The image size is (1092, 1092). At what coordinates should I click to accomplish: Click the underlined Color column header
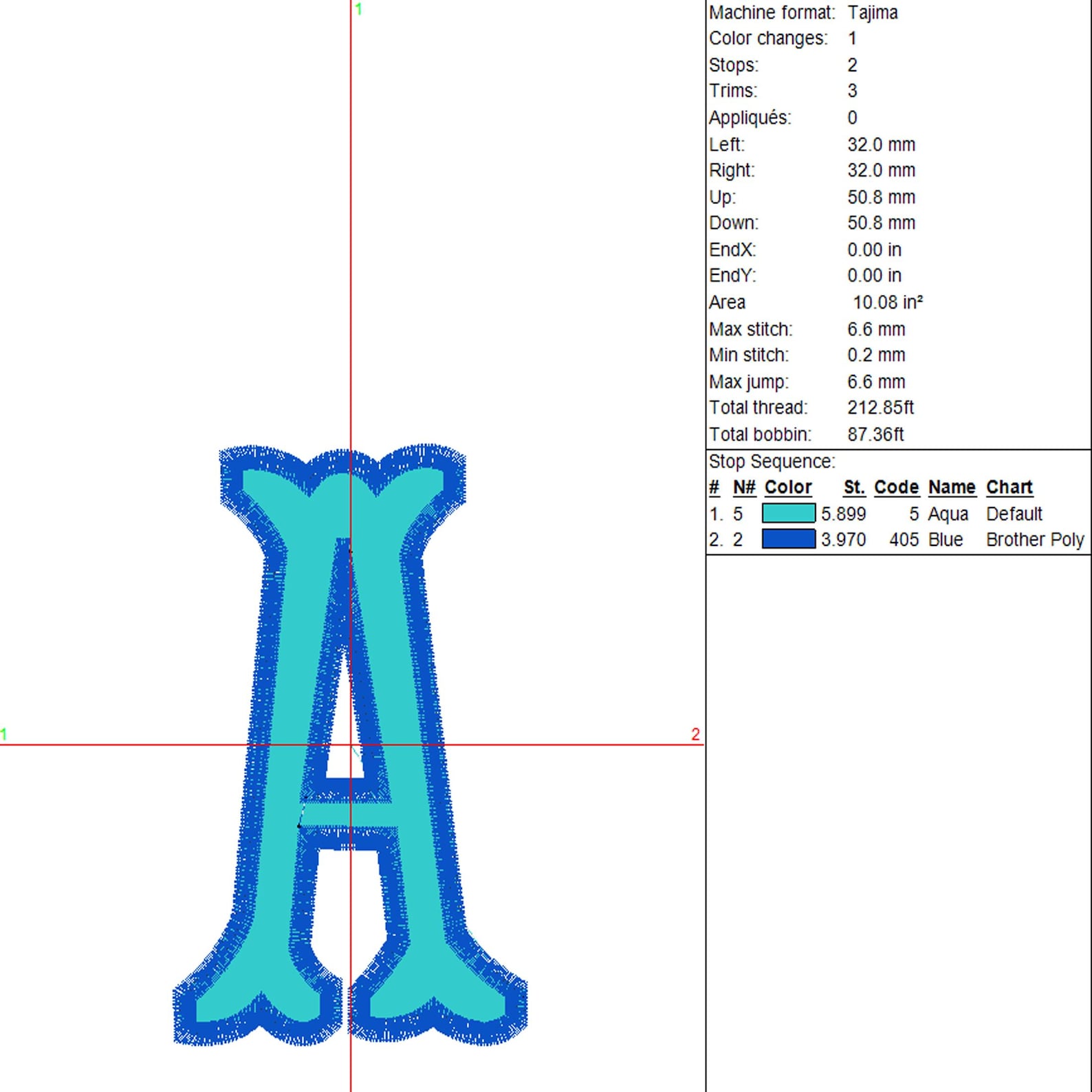pyautogui.click(x=788, y=488)
